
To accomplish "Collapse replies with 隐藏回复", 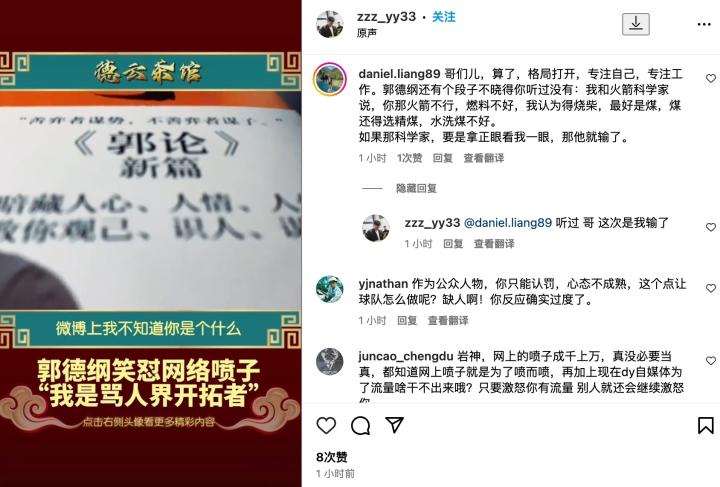I will click(416, 188).
